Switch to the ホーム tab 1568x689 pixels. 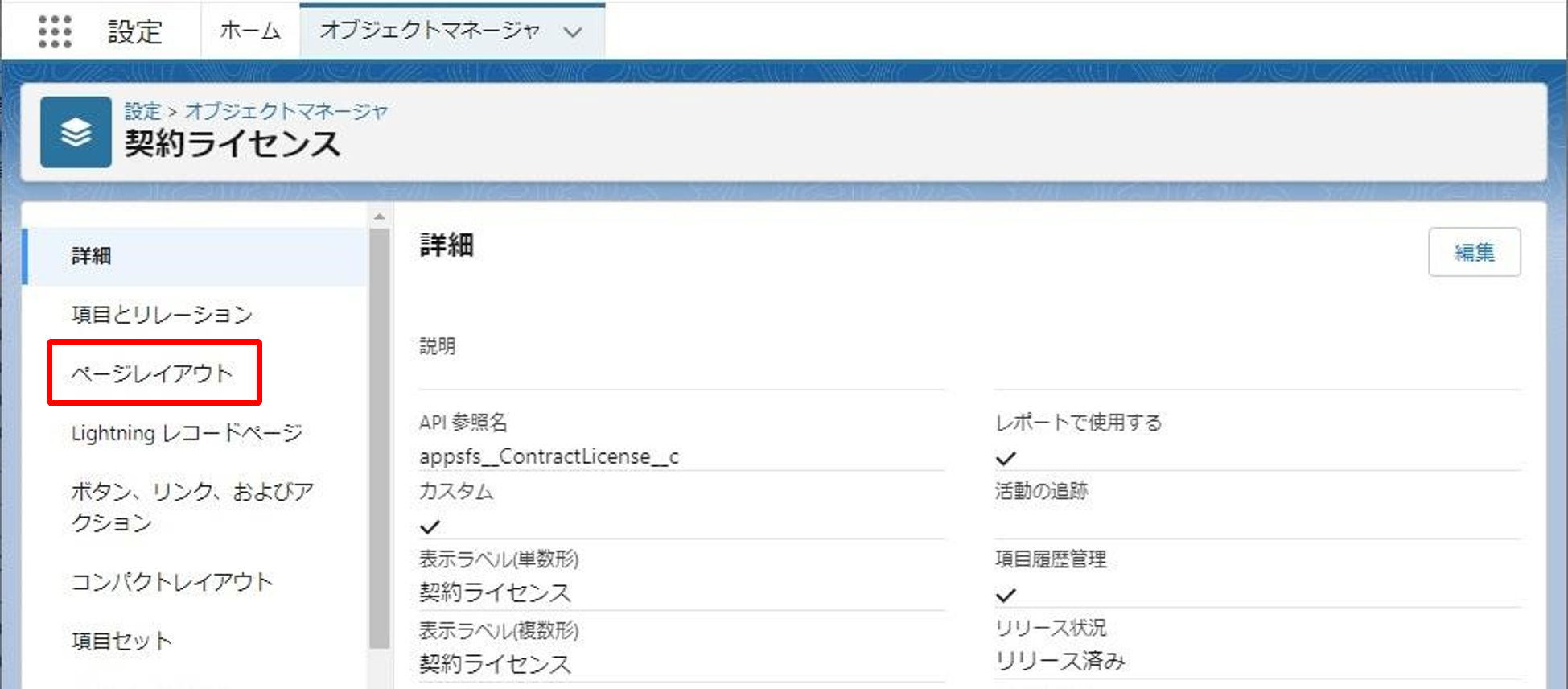click(x=250, y=31)
